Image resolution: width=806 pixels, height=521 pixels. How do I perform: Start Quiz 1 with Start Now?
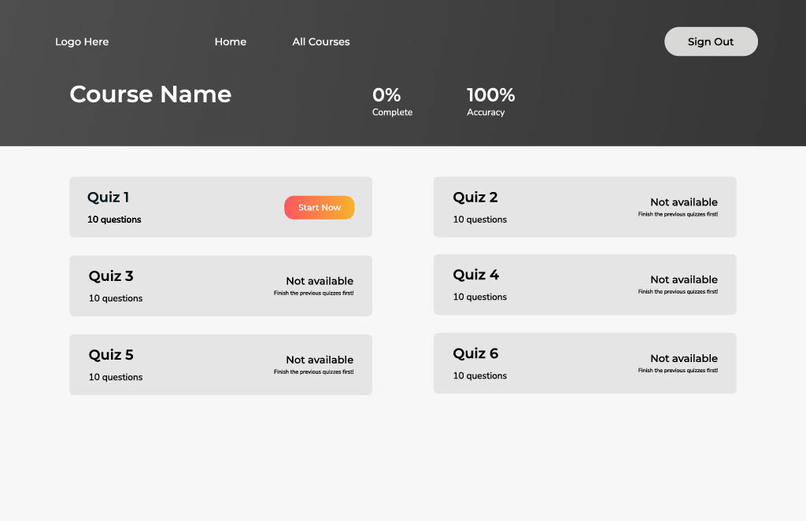coord(319,208)
